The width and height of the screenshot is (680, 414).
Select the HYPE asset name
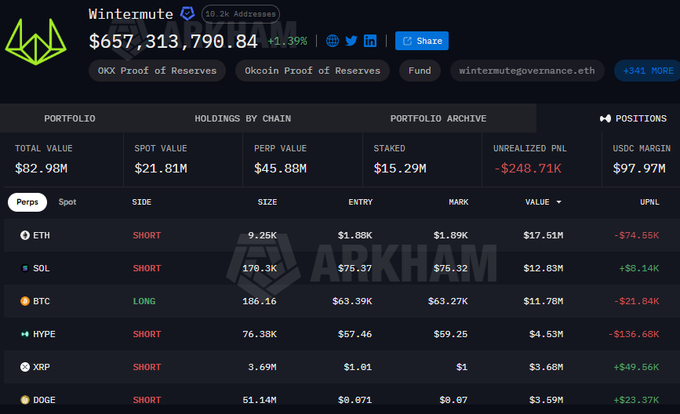click(44, 334)
